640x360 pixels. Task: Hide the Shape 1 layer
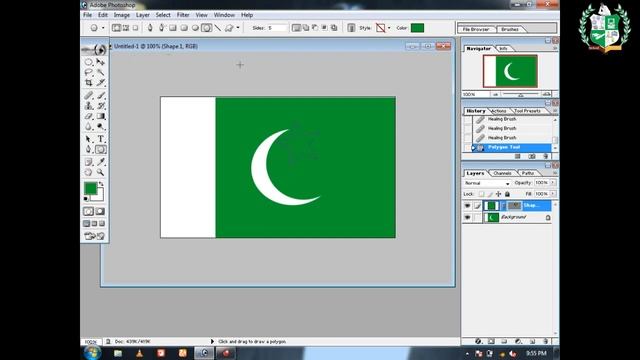point(467,206)
